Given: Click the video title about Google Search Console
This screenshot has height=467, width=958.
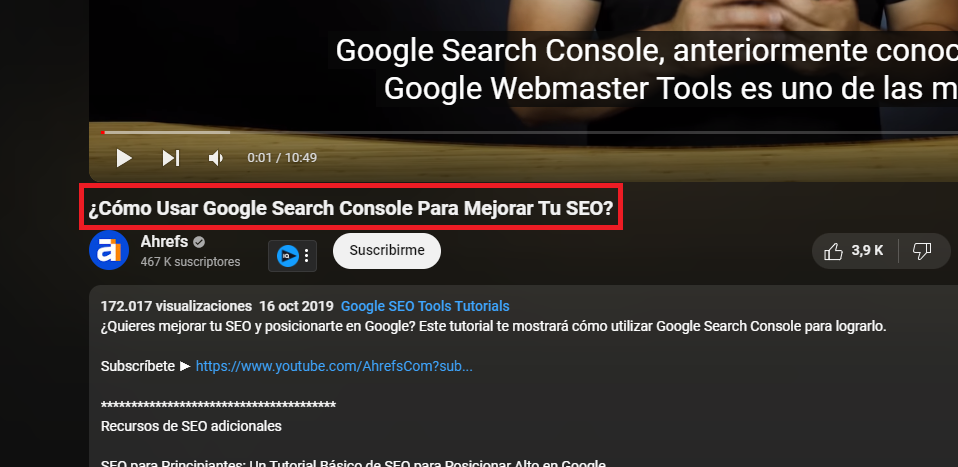Looking at the screenshot, I should [x=351, y=208].
